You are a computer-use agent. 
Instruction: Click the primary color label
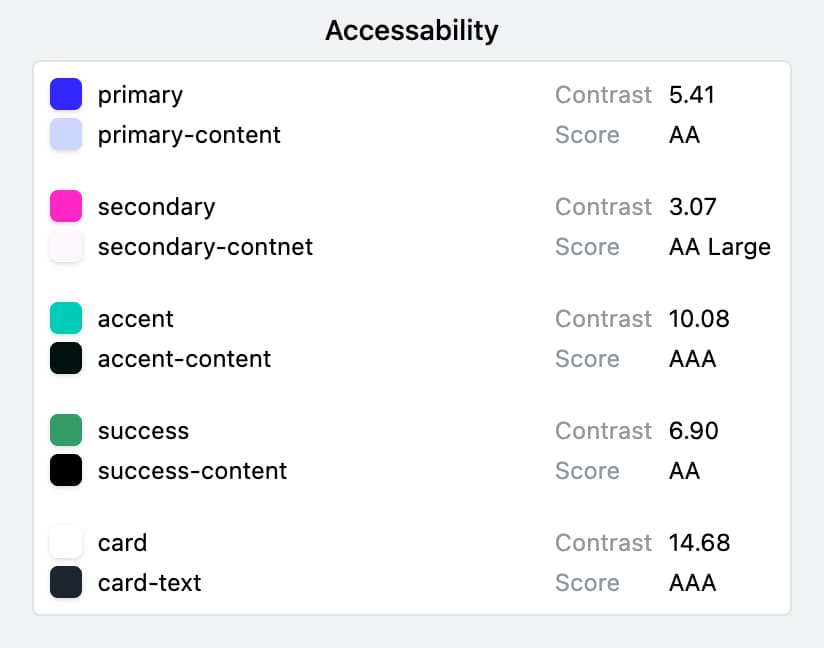[x=140, y=95]
